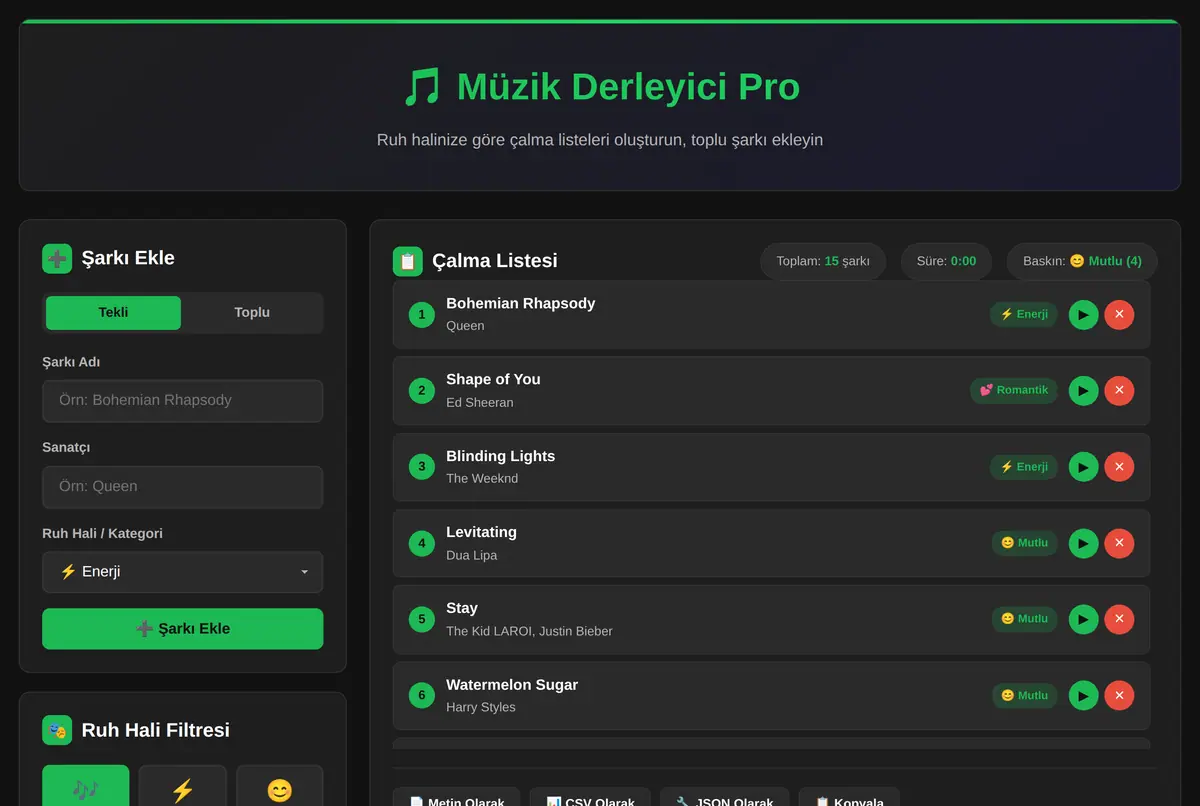Play Levitating by Dua Lipa
Viewport: 1200px width, 806px height.
point(1083,543)
